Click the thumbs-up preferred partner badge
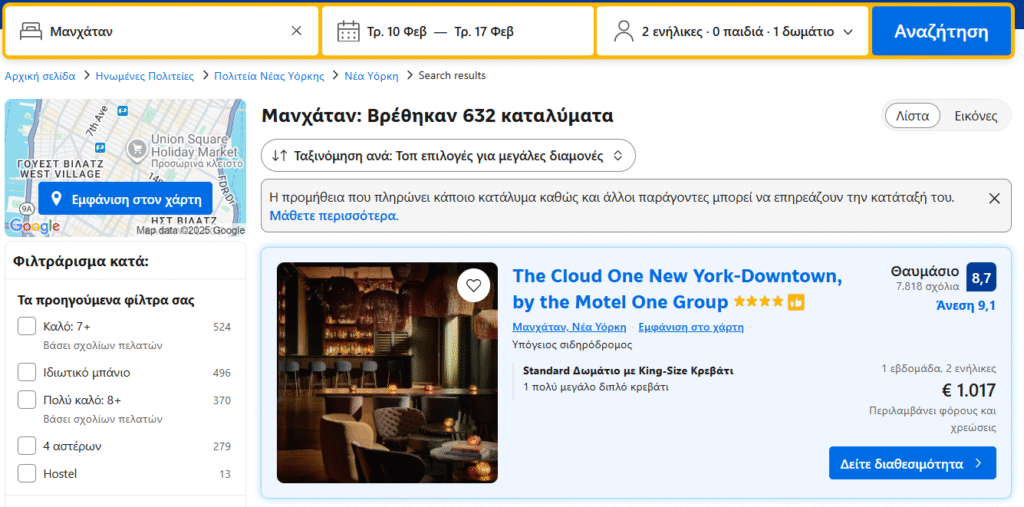This screenshot has height=507, width=1024. coord(796,303)
